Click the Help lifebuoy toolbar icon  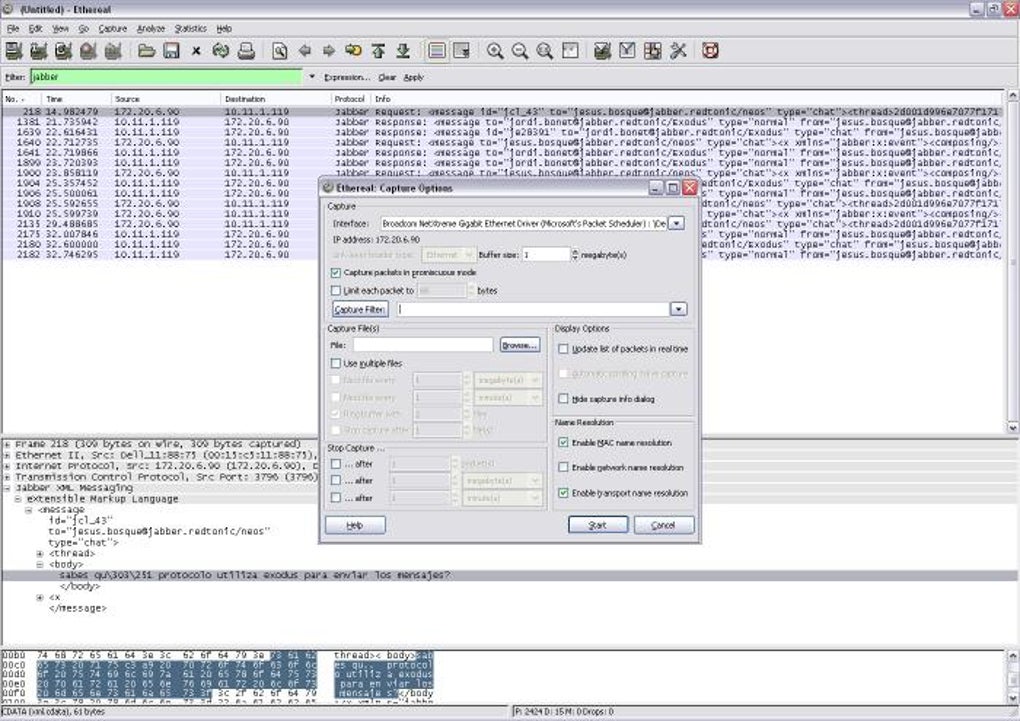(710, 51)
